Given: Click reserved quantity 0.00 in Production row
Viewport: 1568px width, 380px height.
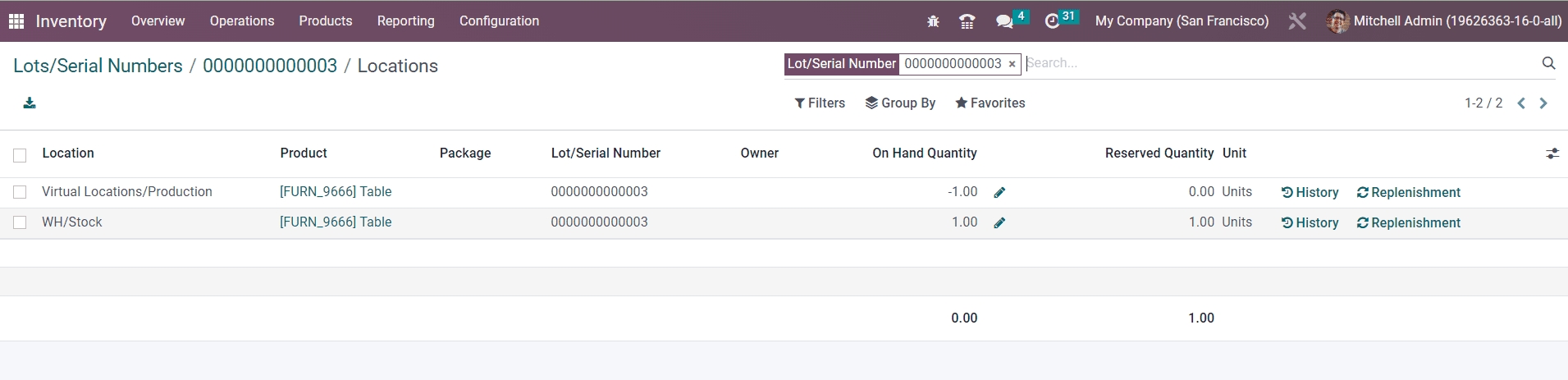Looking at the screenshot, I should (1201, 192).
